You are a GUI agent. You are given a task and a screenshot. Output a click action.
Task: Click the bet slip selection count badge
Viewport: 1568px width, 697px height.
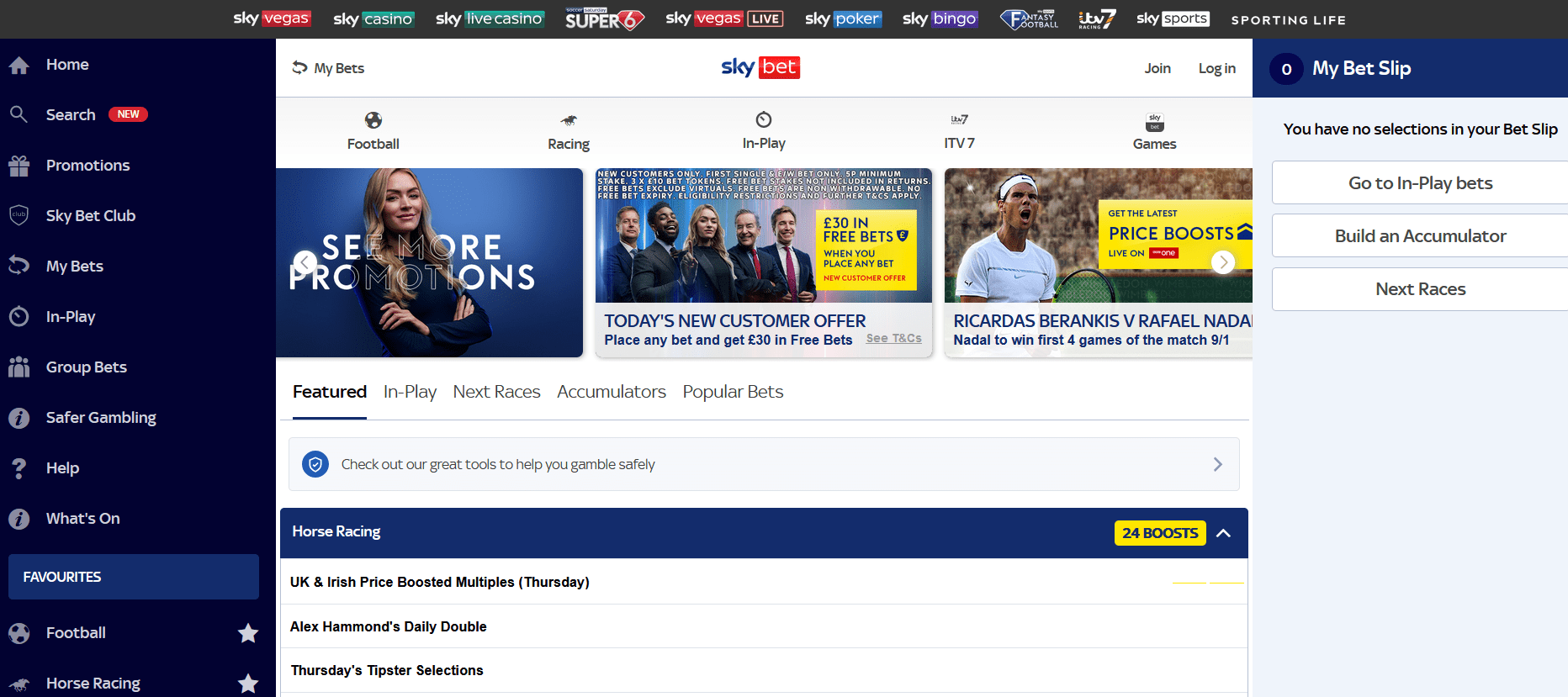tap(1286, 69)
